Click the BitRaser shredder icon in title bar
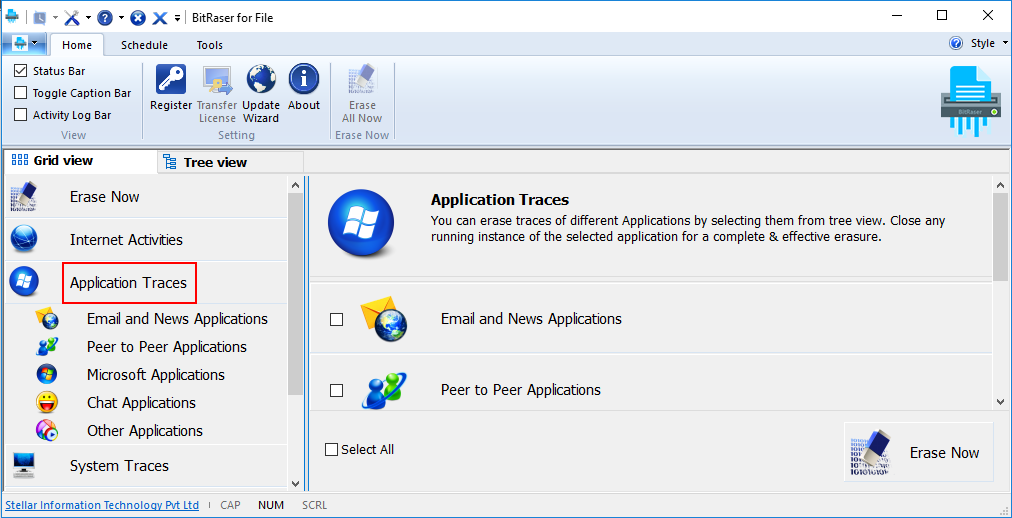The width and height of the screenshot is (1012, 518). pos(12,16)
